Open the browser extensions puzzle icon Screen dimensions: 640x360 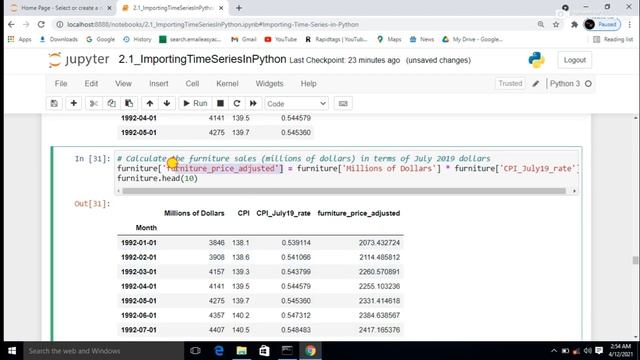point(574,24)
